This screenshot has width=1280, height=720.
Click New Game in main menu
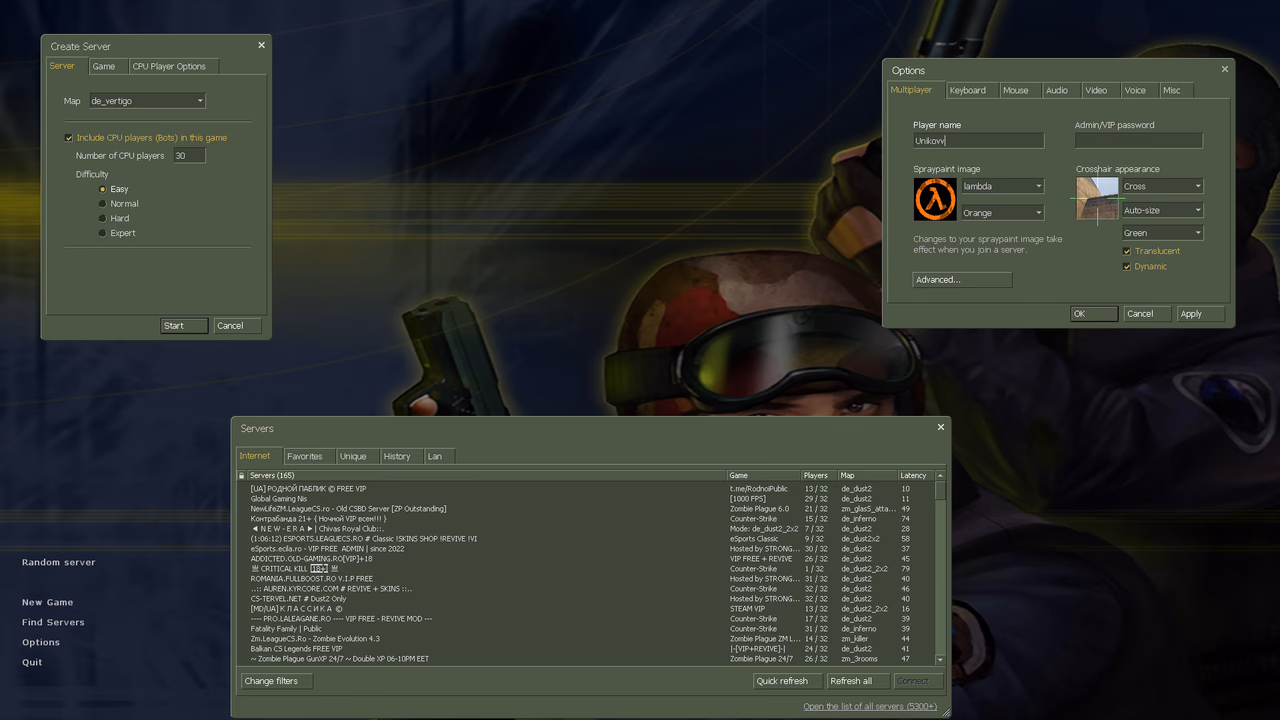tap(48, 603)
